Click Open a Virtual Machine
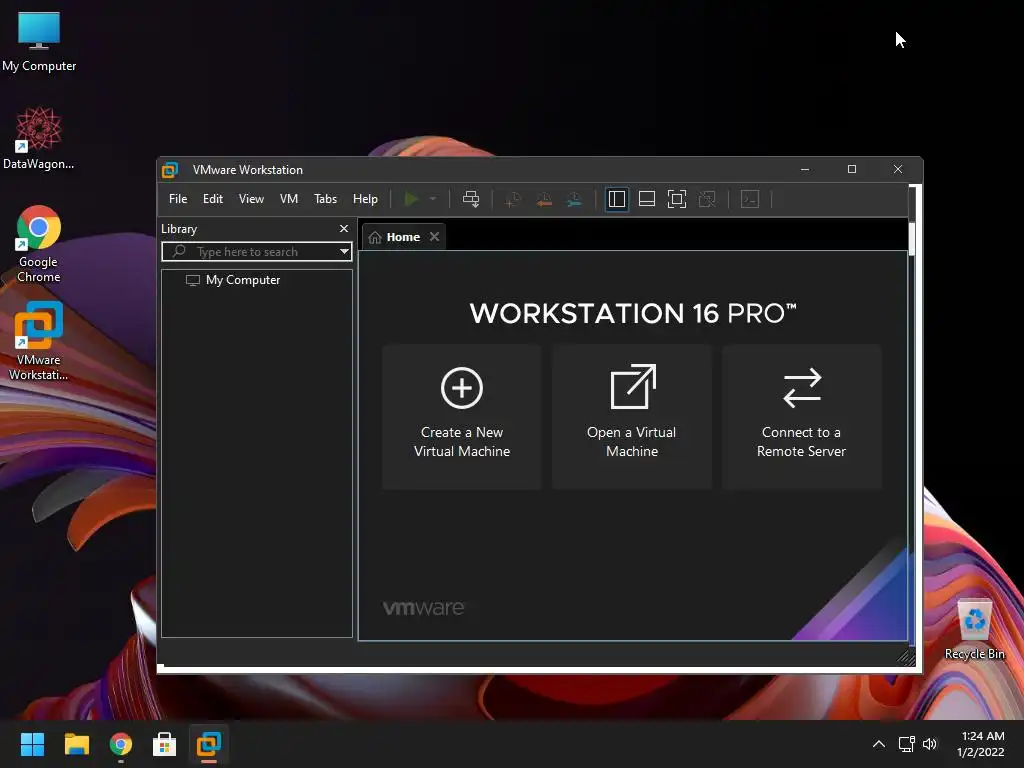The height and width of the screenshot is (768, 1024). (x=632, y=417)
